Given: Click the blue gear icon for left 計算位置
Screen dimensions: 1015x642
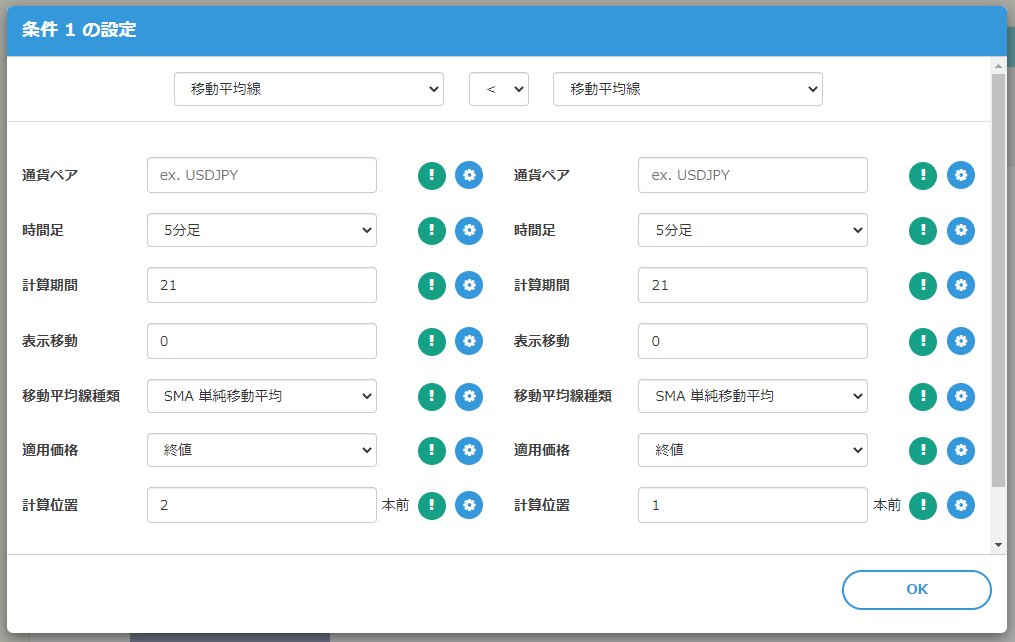Looking at the screenshot, I should pos(469,506).
